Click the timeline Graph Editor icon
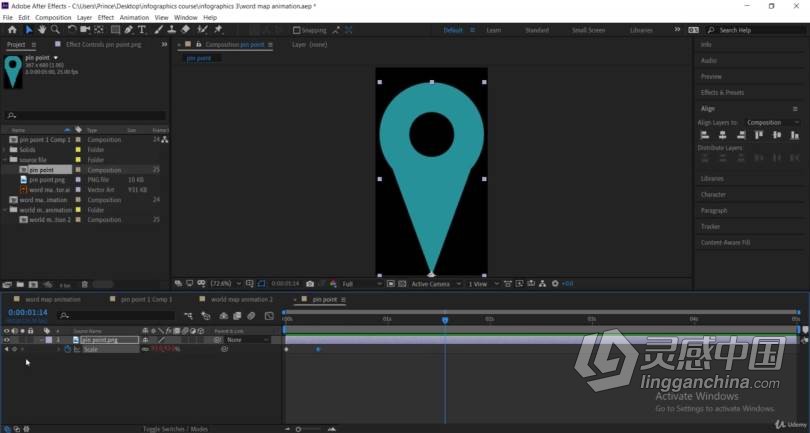This screenshot has width=810, height=433. [x=269, y=315]
